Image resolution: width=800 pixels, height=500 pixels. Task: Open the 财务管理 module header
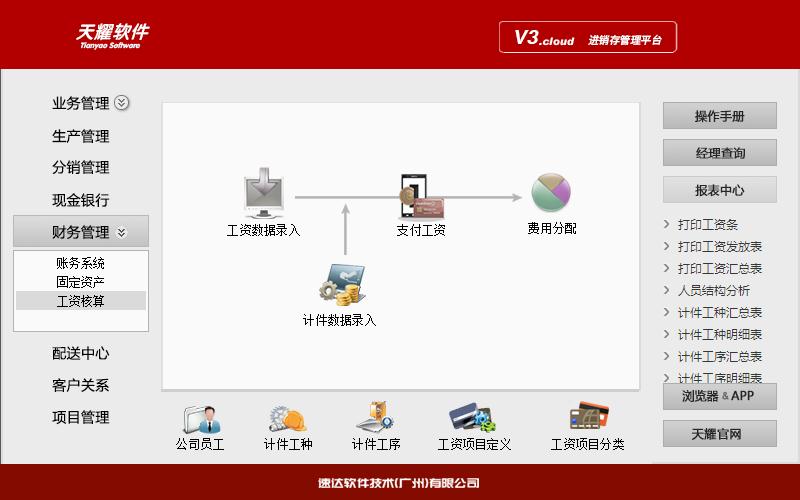click(81, 231)
